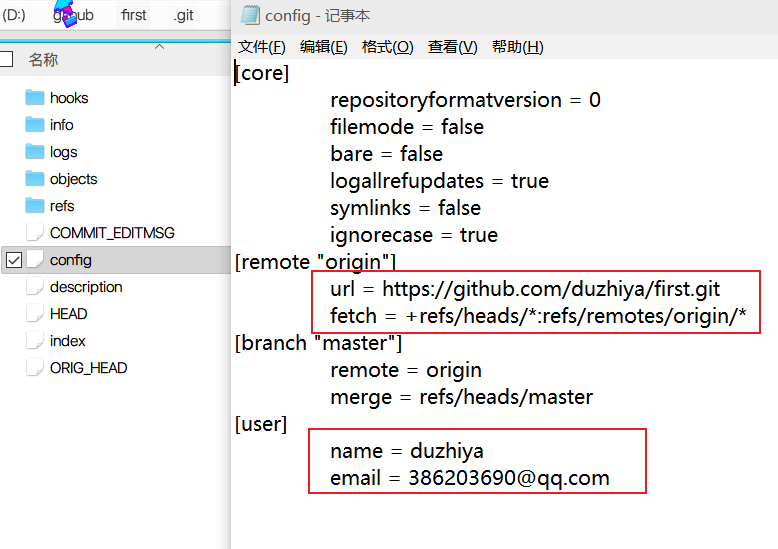Open the 查看(V) menu

point(453,47)
